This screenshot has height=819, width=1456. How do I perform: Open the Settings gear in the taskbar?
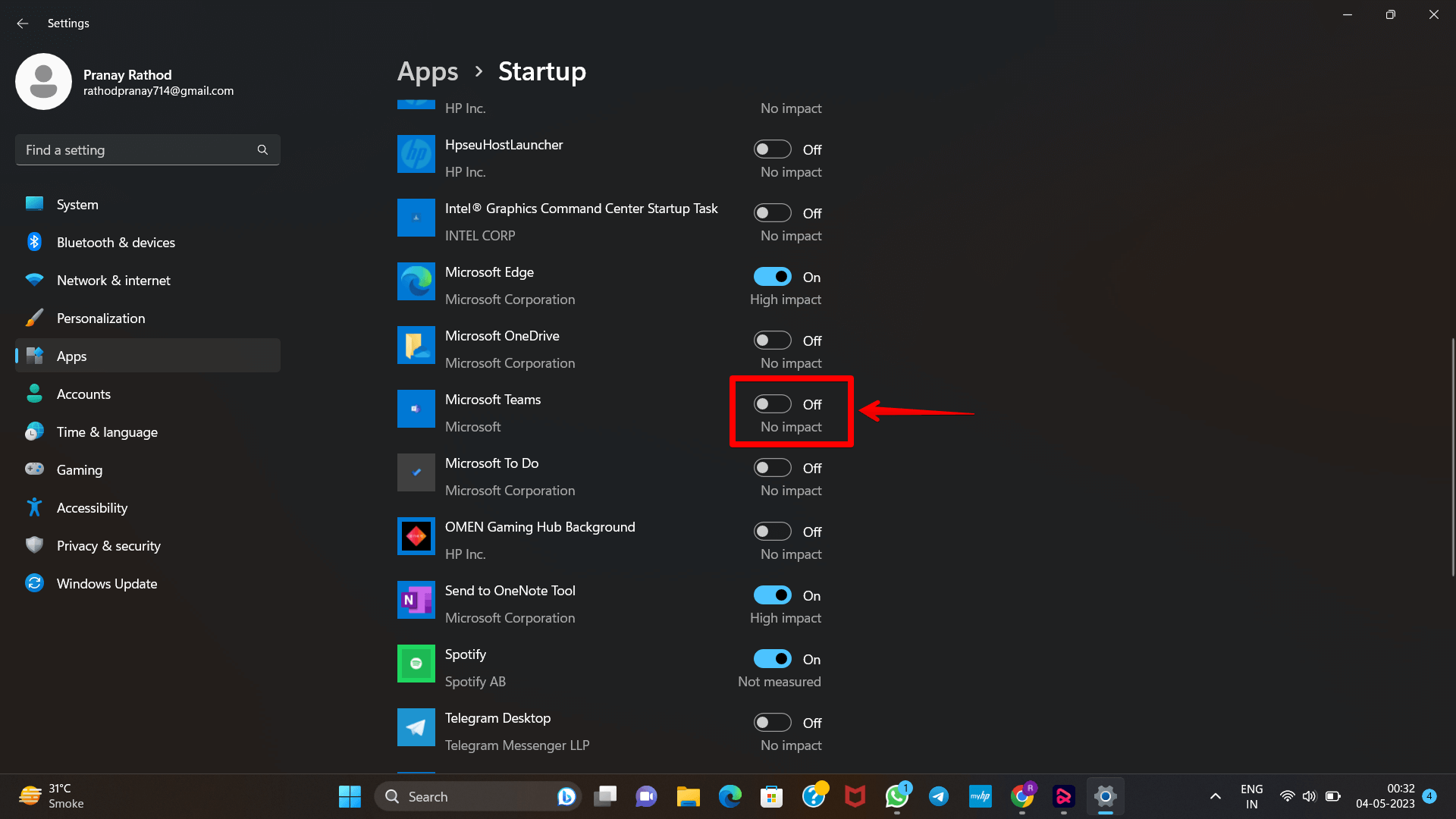pyautogui.click(x=1105, y=796)
